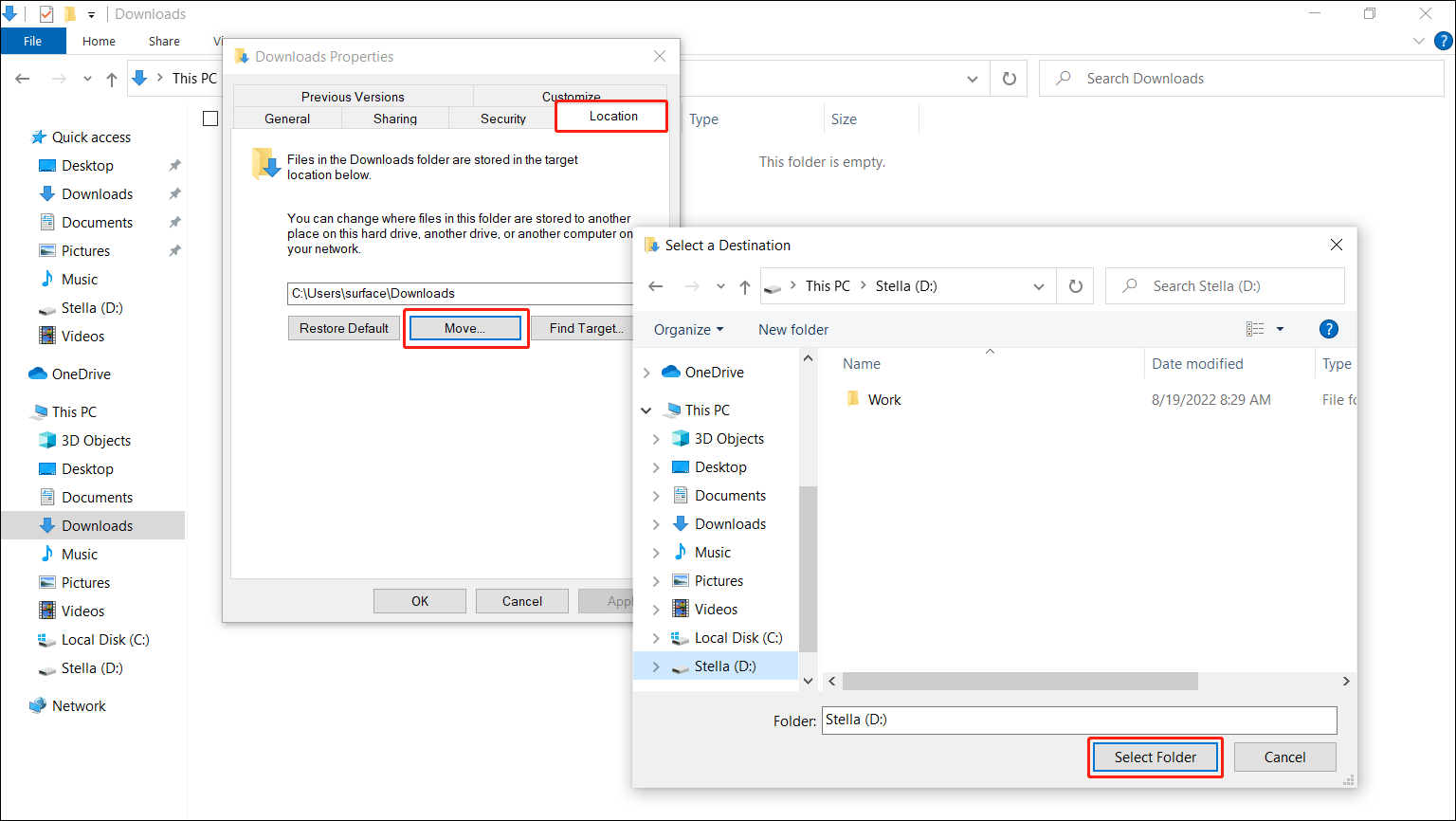Click the Explorer help icon

click(1443, 41)
